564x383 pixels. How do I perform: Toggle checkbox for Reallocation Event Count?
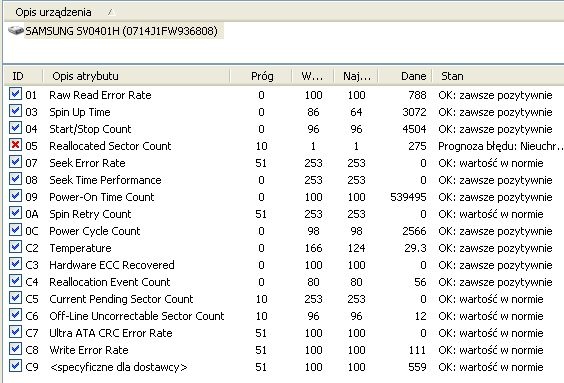click(15, 281)
